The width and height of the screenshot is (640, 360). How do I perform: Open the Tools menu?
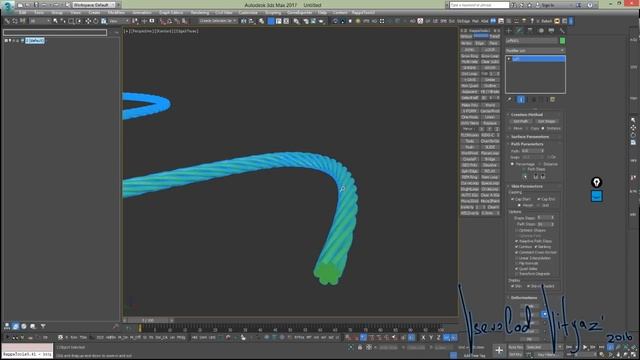[39, 13]
